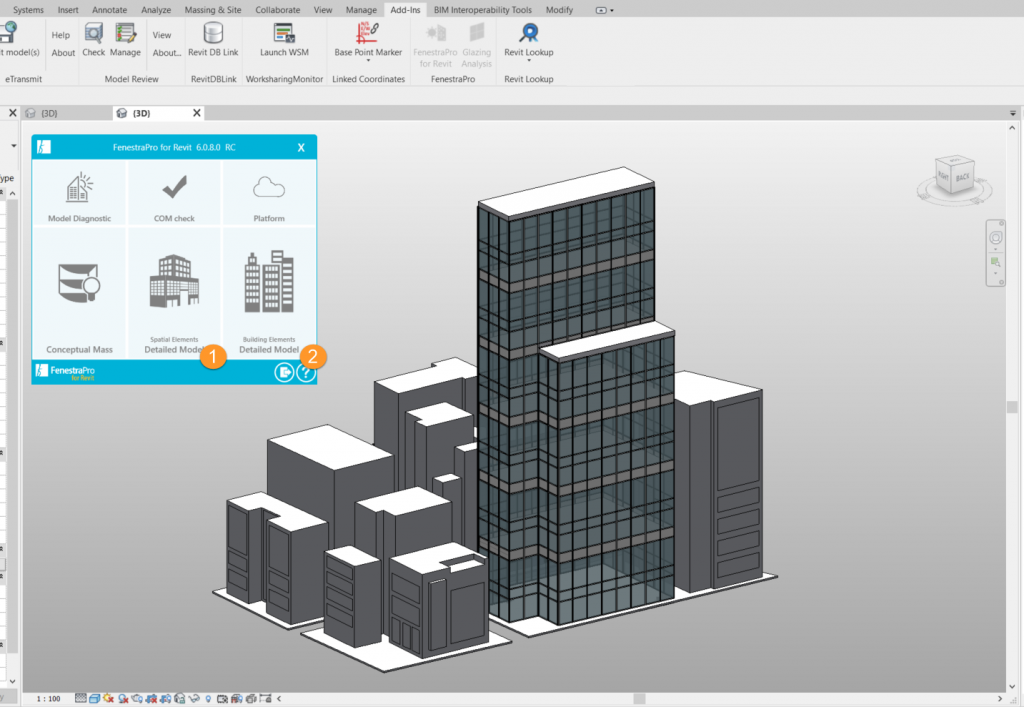
Task: Click the Zoom in Region icon
Action: tap(995, 262)
